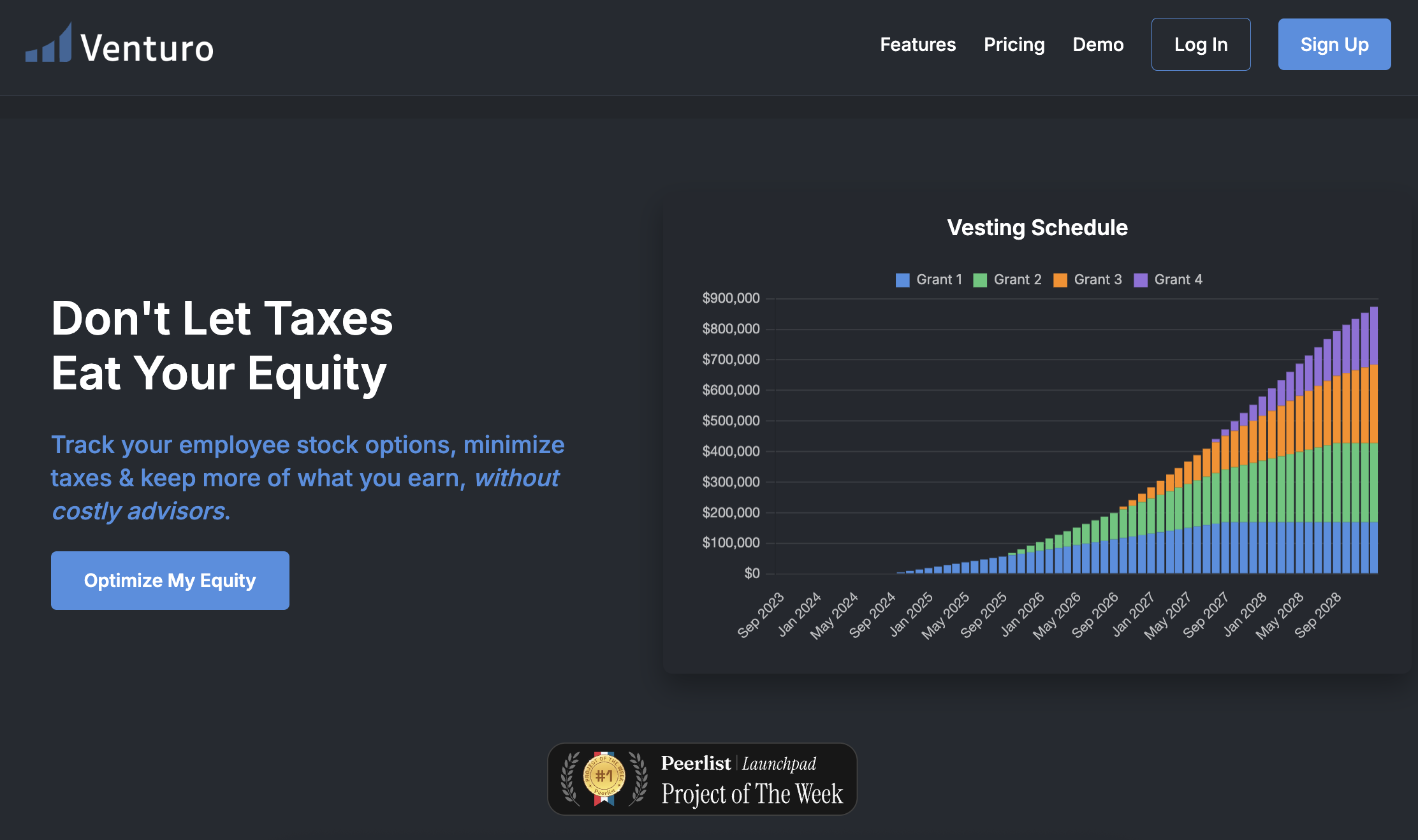Viewport: 1418px width, 840px height.
Task: Click the Peerlist wordmark in the badge
Action: click(696, 763)
